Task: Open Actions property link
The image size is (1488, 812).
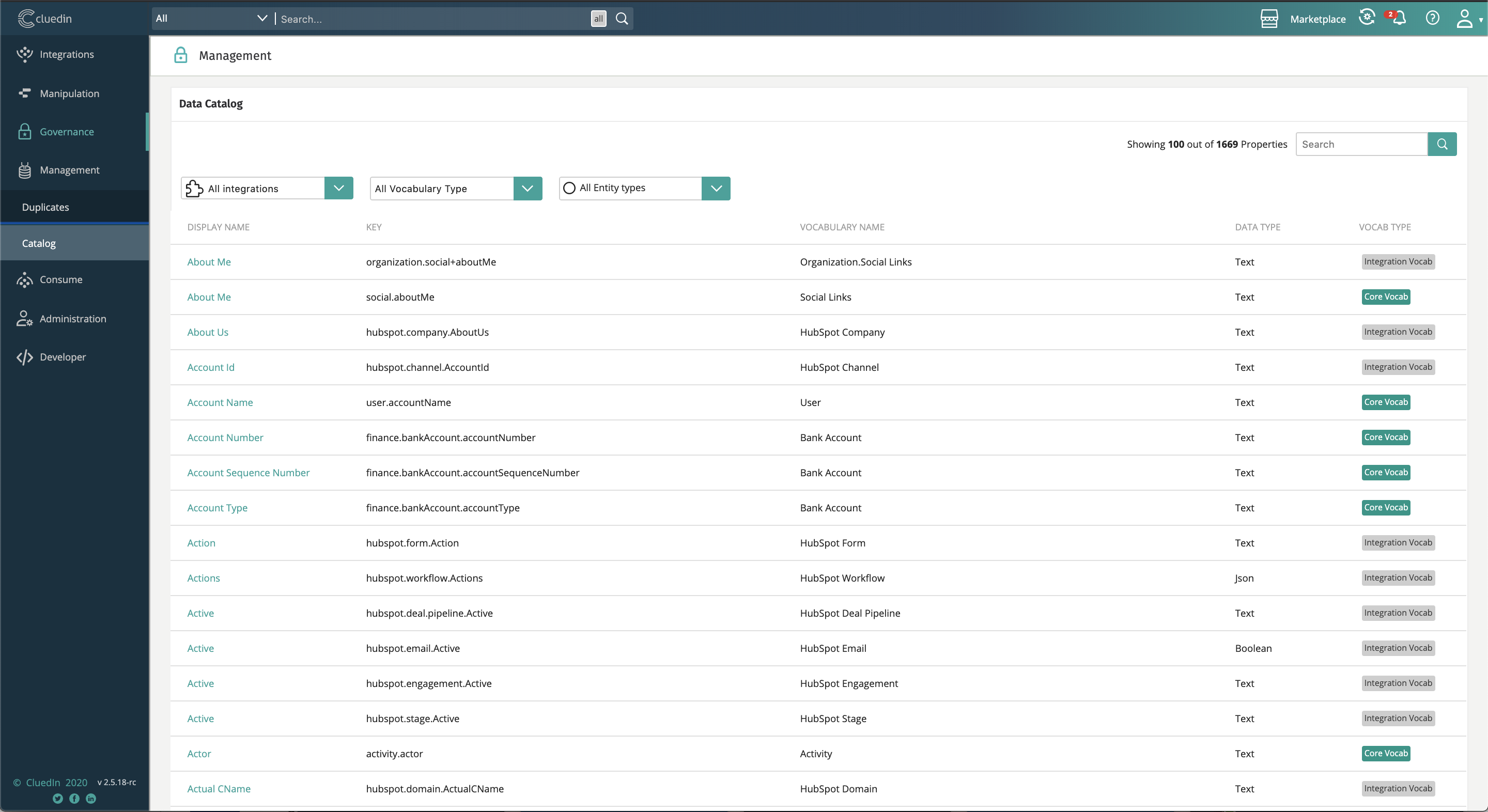Action: (x=204, y=578)
